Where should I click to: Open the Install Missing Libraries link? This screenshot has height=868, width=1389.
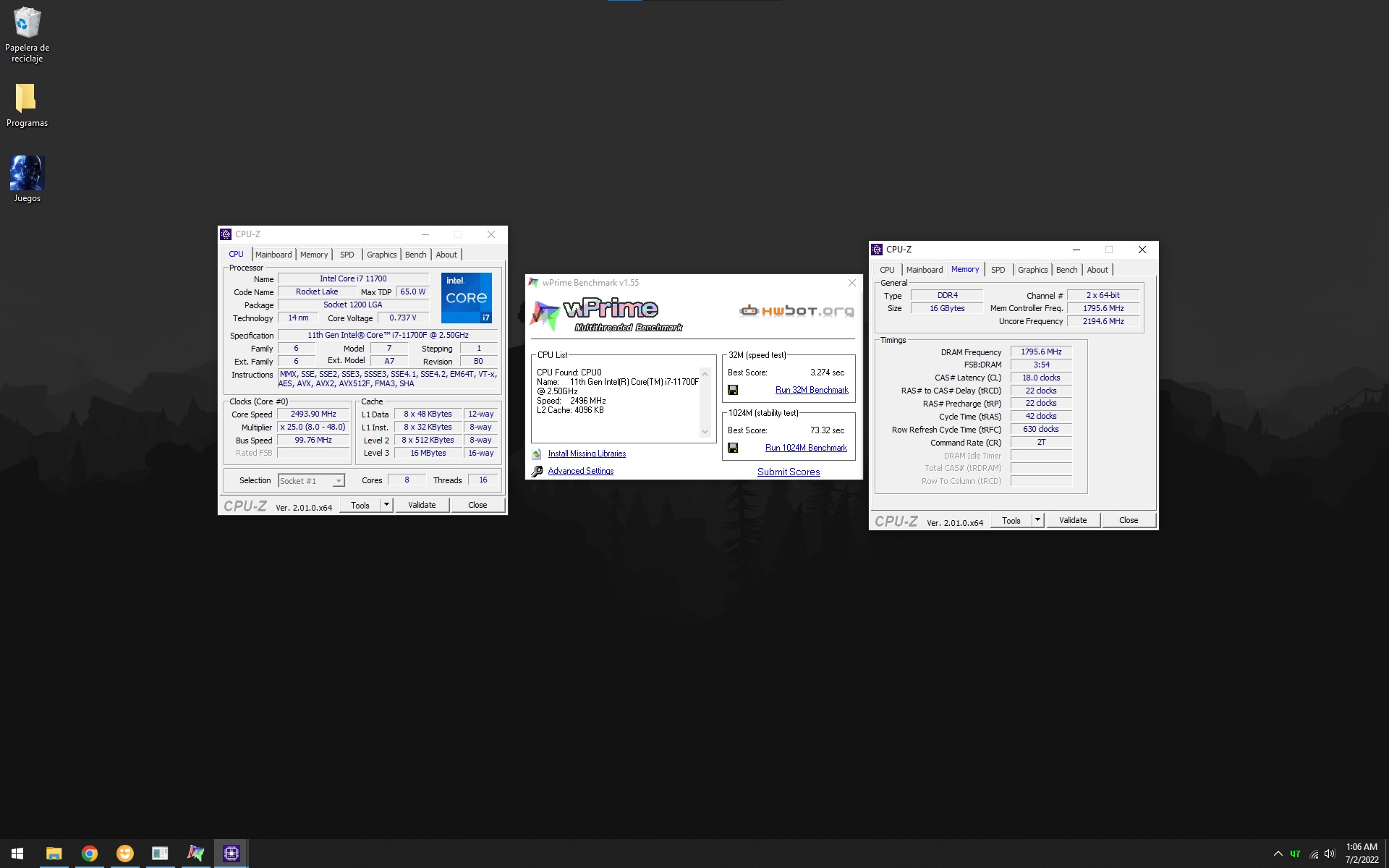coord(587,454)
